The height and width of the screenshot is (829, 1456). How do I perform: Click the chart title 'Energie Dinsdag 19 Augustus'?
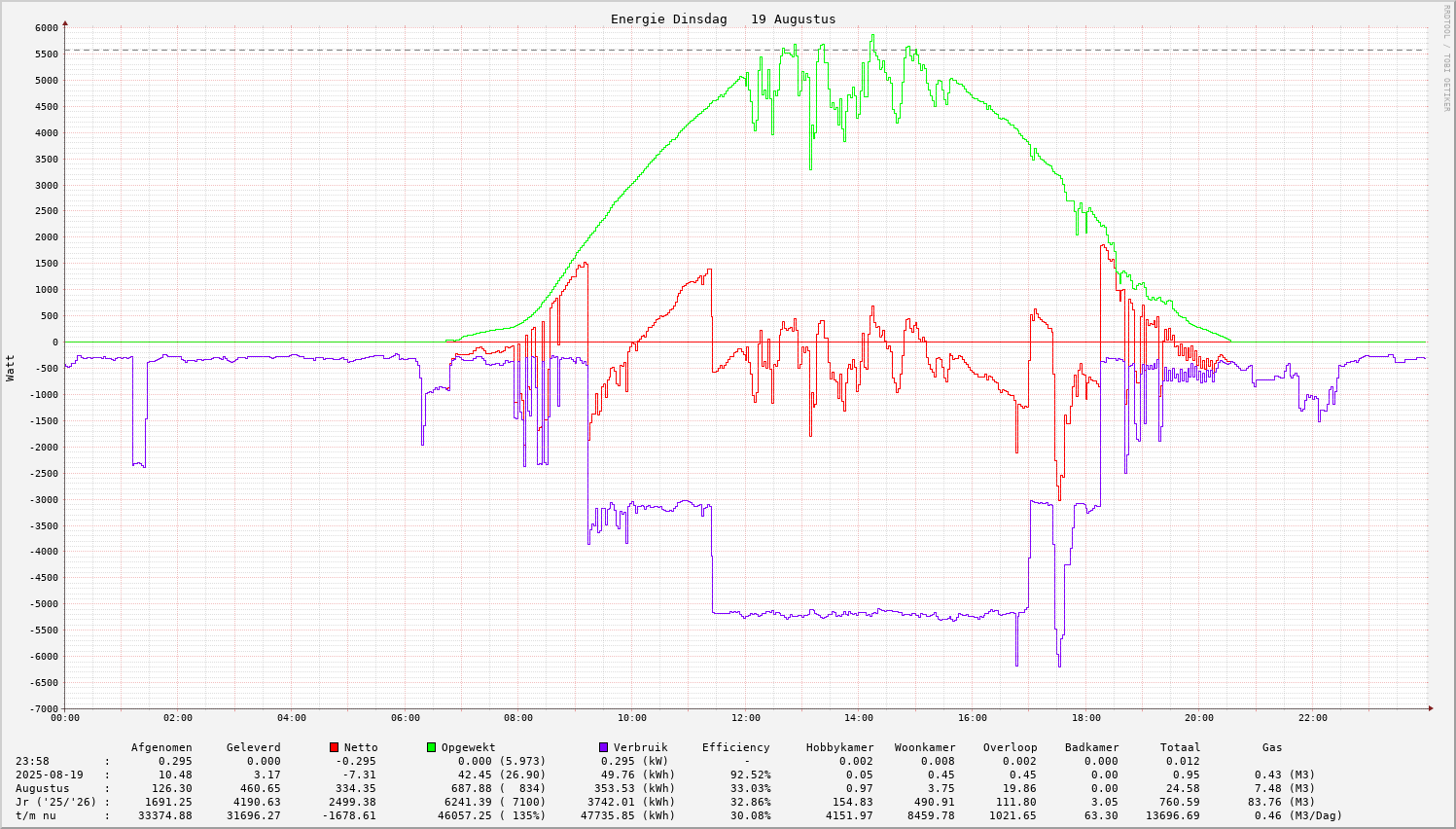click(x=723, y=19)
